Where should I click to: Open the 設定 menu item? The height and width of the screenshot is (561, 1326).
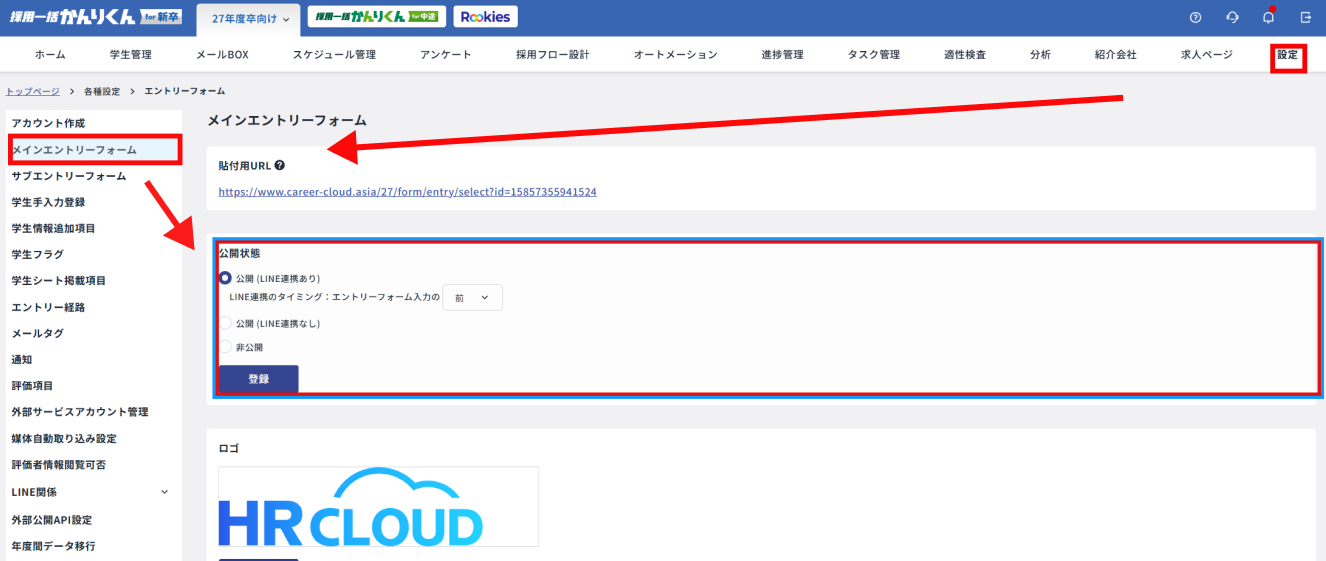click(x=1288, y=55)
